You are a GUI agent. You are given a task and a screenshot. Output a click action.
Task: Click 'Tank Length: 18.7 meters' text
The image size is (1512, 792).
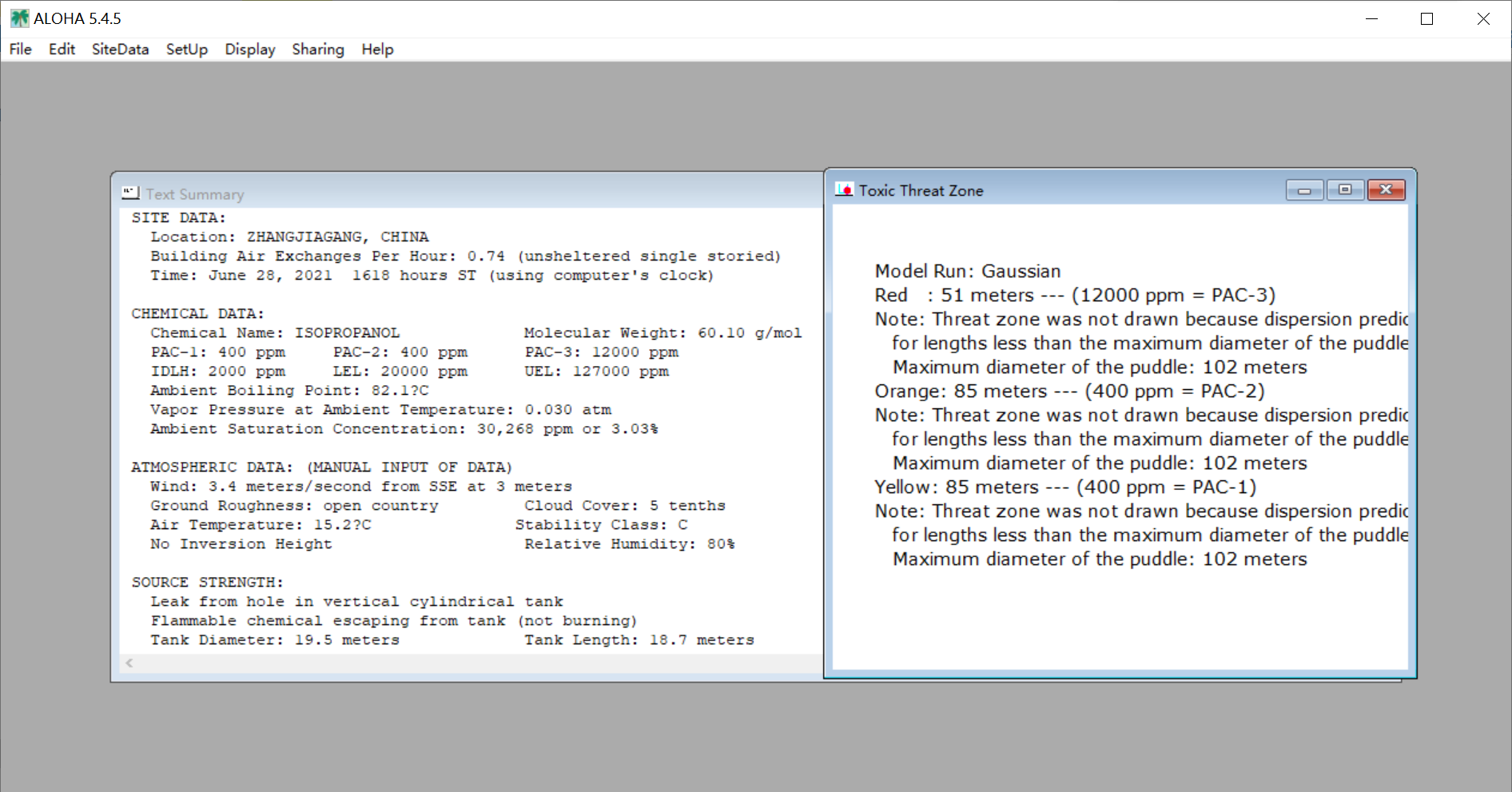(639, 639)
